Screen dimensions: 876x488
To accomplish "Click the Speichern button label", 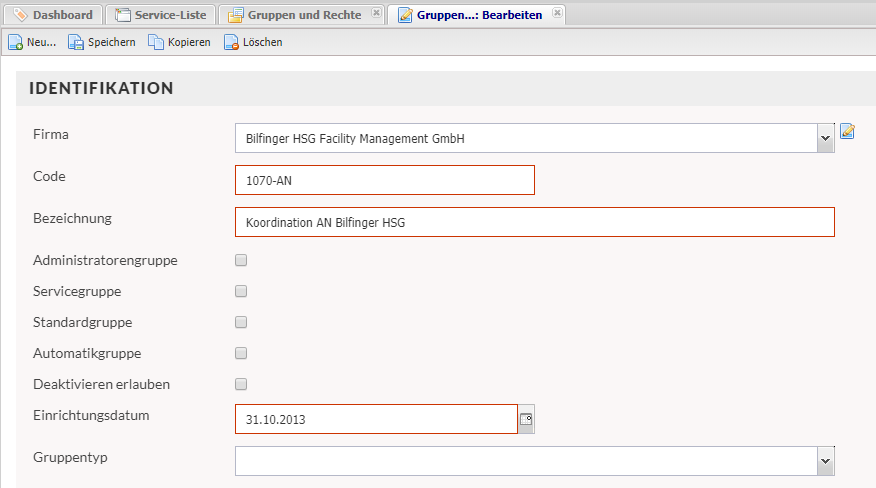I will pos(112,42).
